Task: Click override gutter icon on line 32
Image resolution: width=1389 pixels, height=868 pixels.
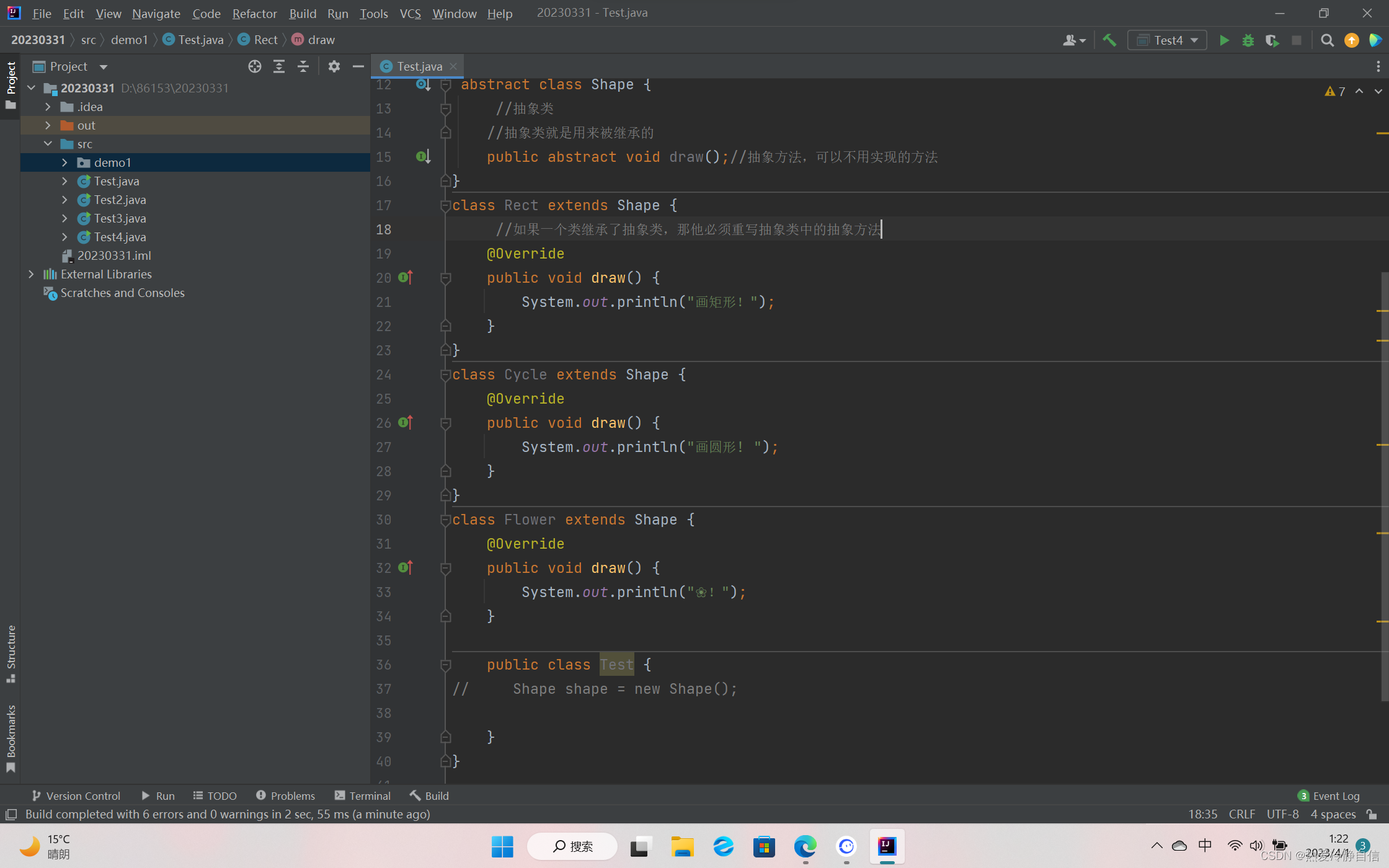Action: point(406,568)
